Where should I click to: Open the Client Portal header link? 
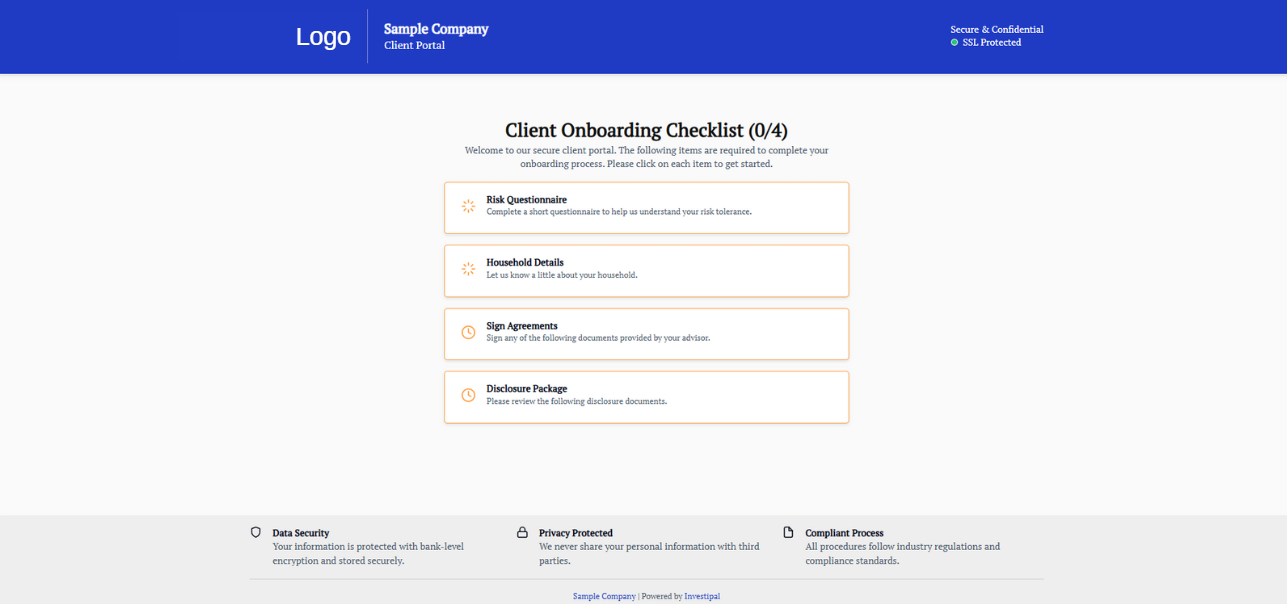click(x=414, y=45)
